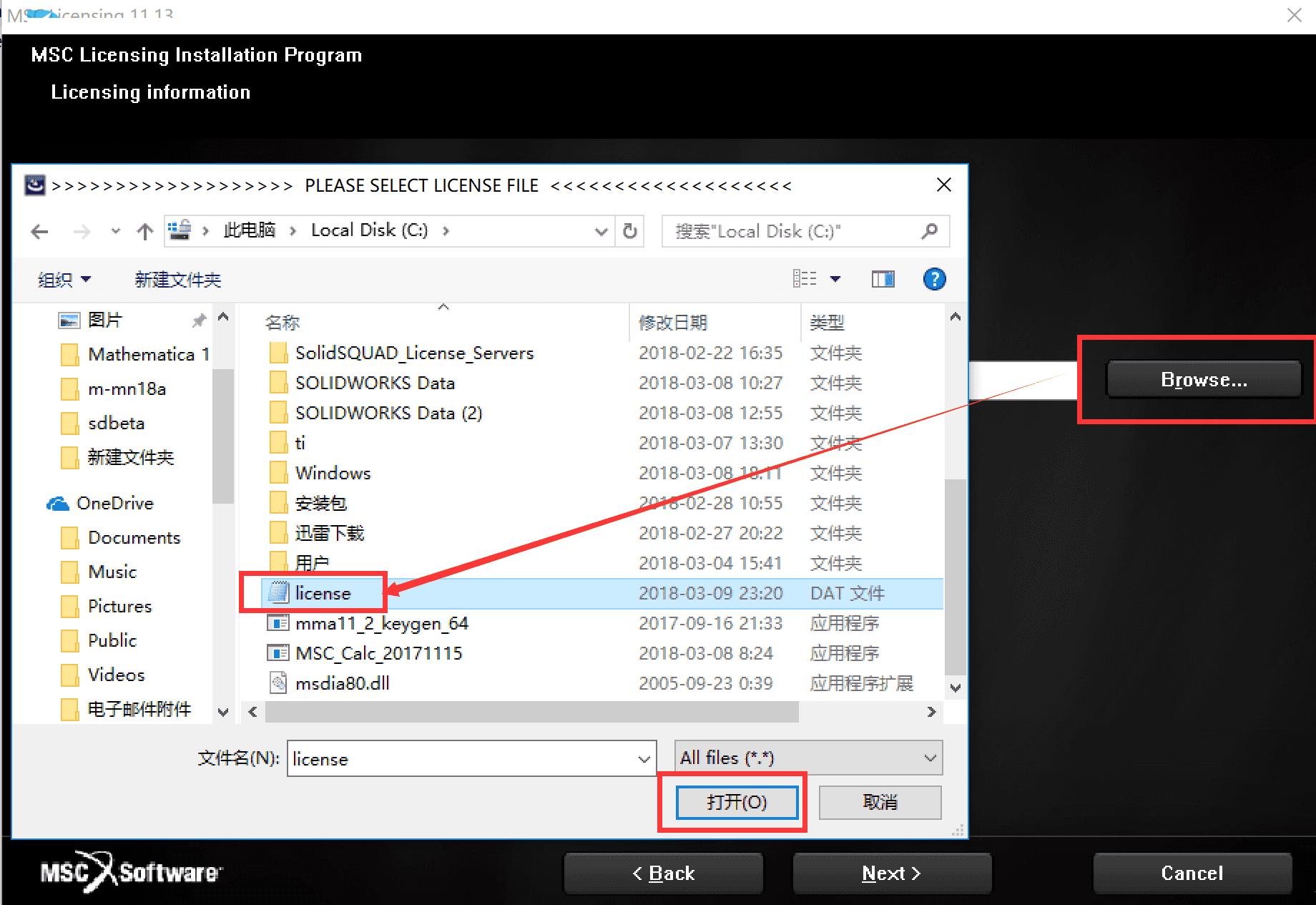
Task: Click the 打开(O) button
Action: coord(736,802)
